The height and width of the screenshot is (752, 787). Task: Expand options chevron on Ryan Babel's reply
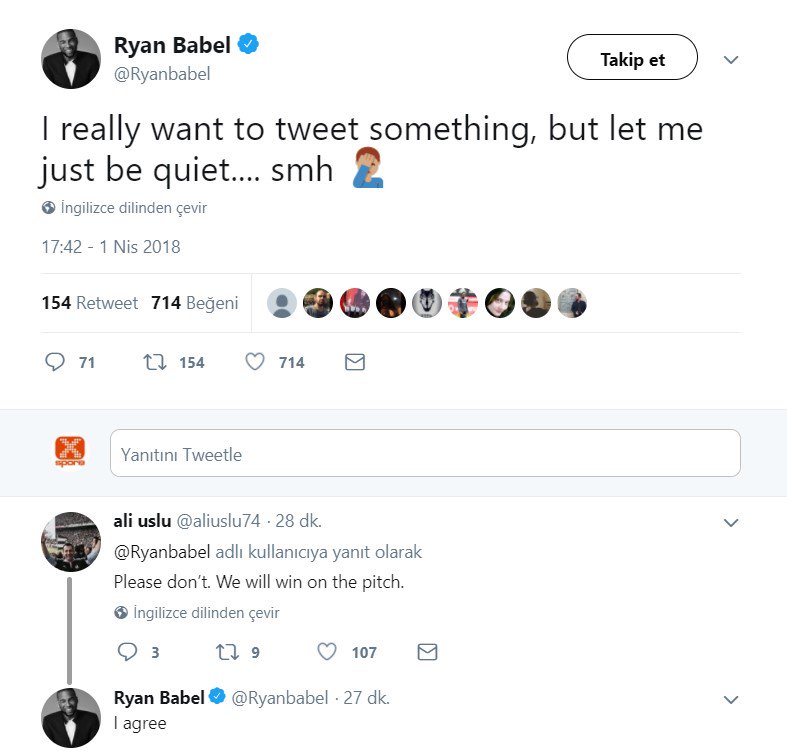coord(731,699)
